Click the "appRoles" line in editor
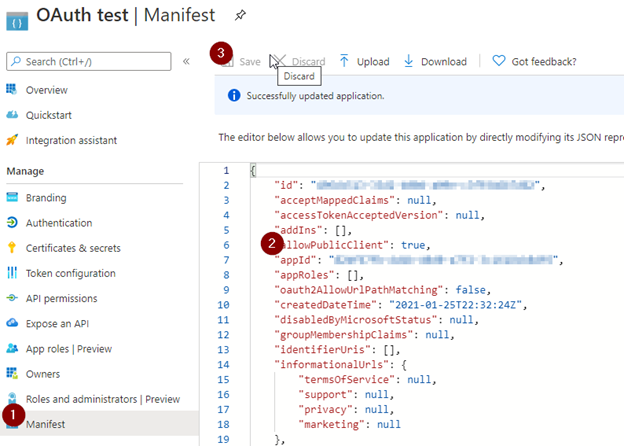Image resolution: width=624 pixels, height=446 pixels. [319, 275]
